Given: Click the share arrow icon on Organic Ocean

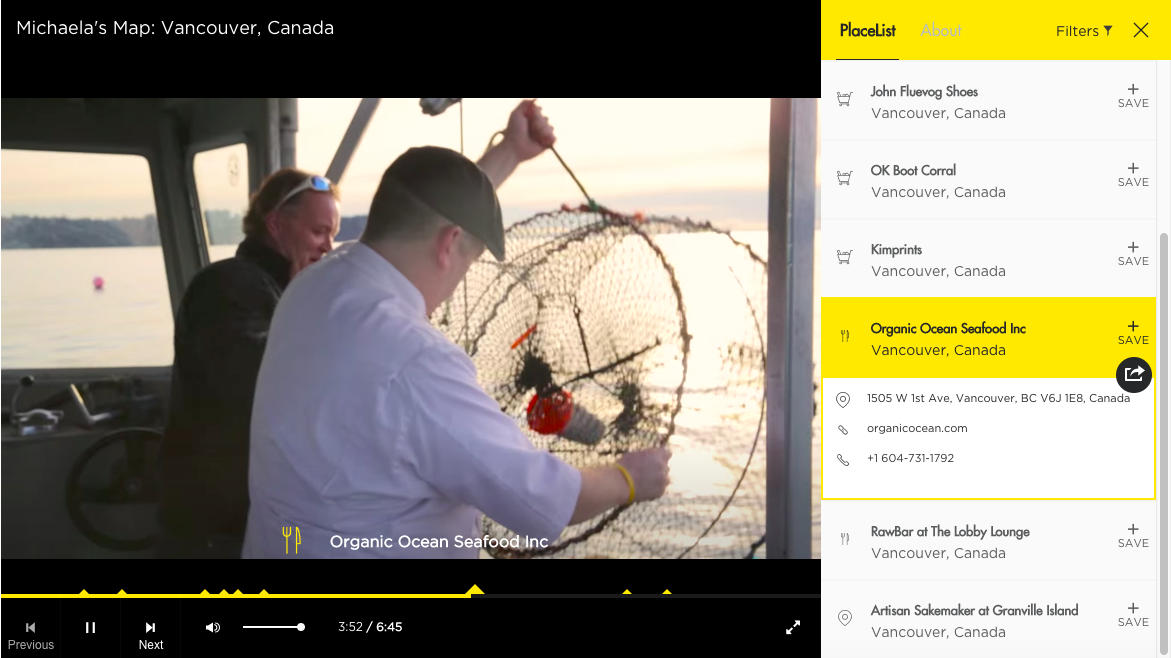Looking at the screenshot, I should (x=1134, y=374).
